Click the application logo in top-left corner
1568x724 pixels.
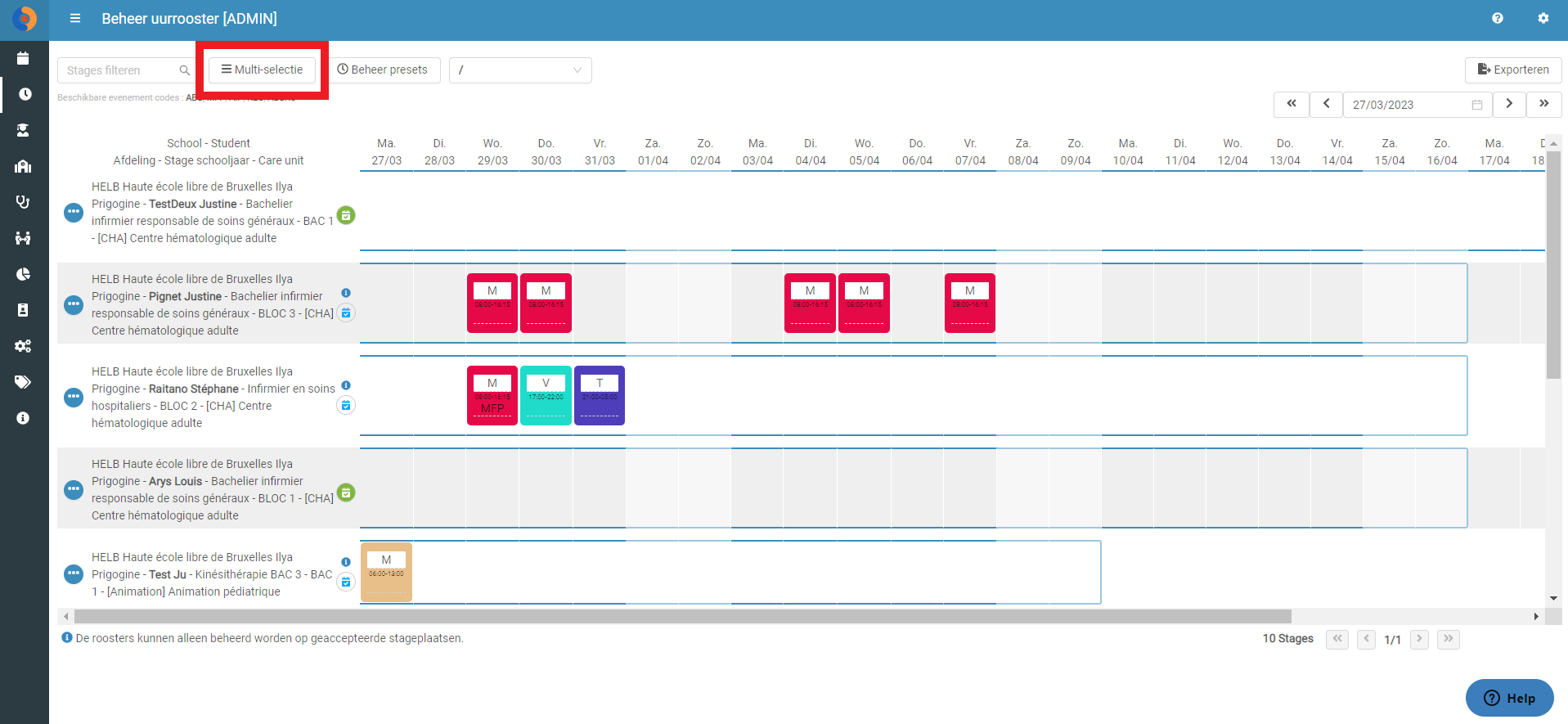[x=25, y=18]
